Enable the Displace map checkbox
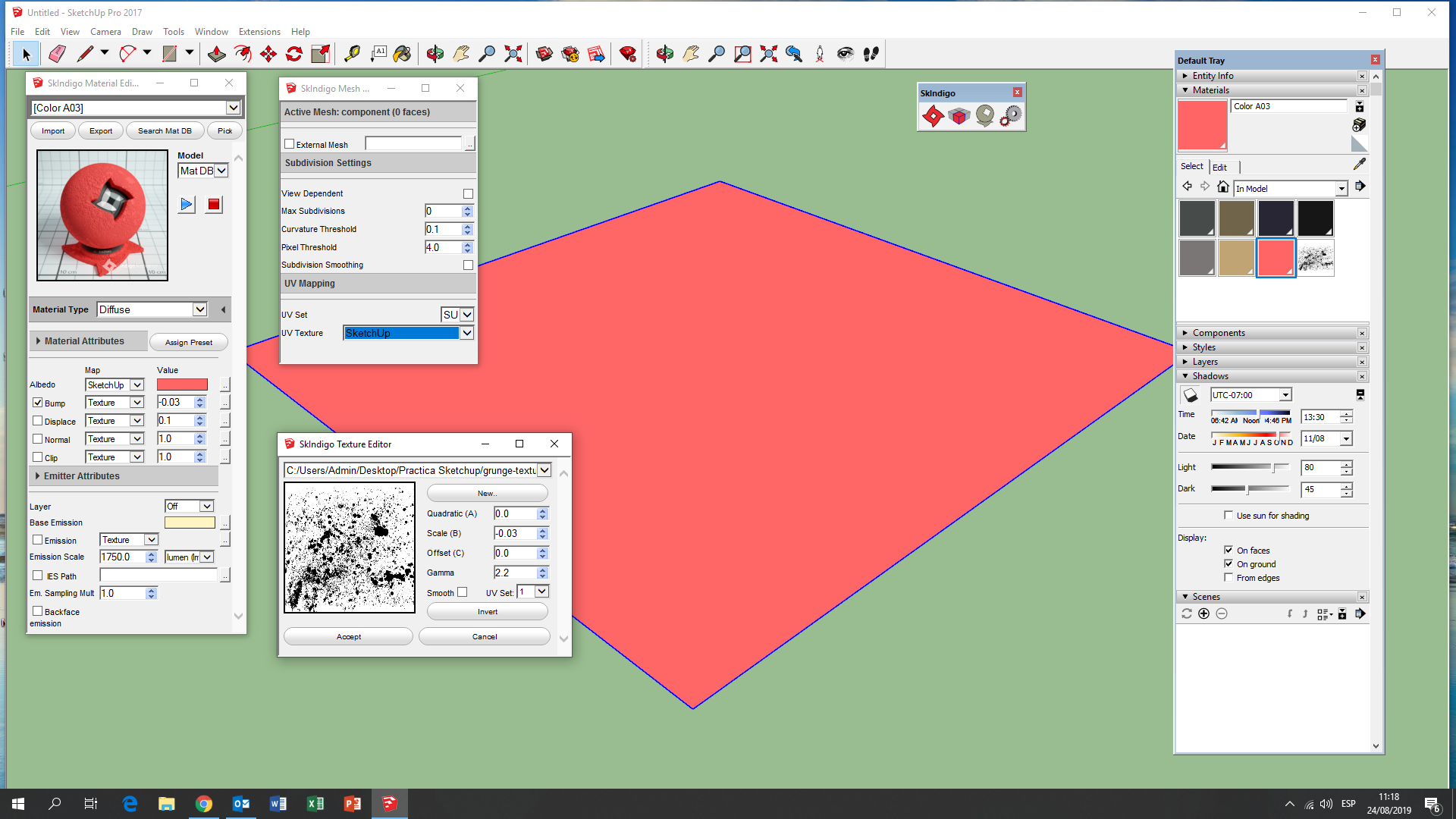1456x819 pixels. pos(38,421)
